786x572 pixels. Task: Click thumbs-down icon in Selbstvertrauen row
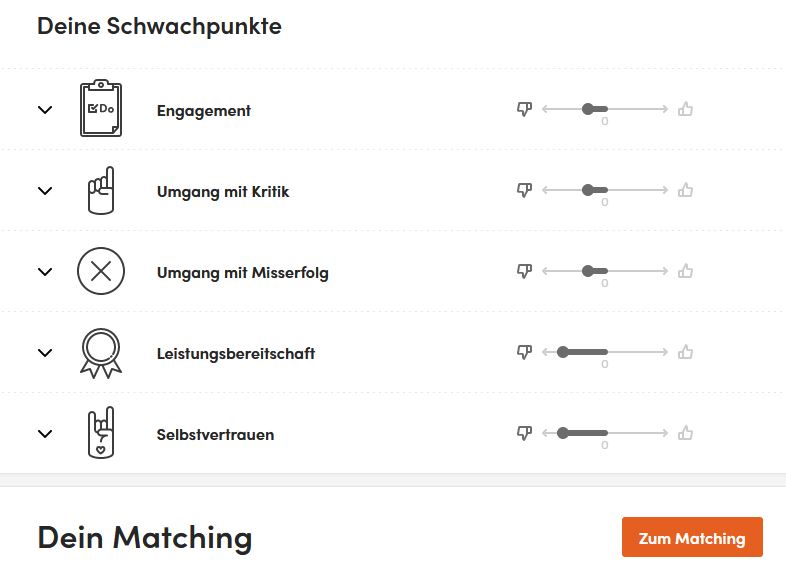[524, 433]
